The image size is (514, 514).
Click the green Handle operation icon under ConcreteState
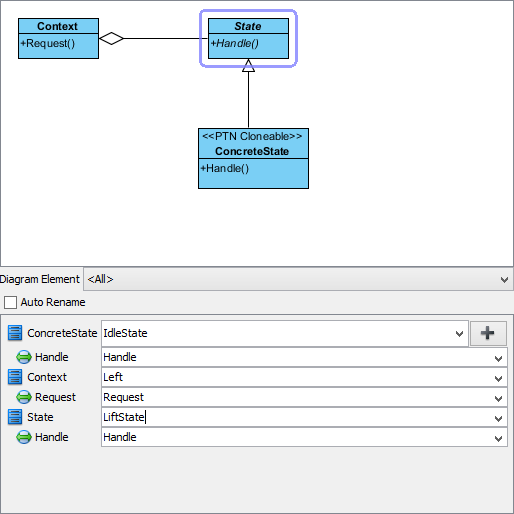point(24,357)
